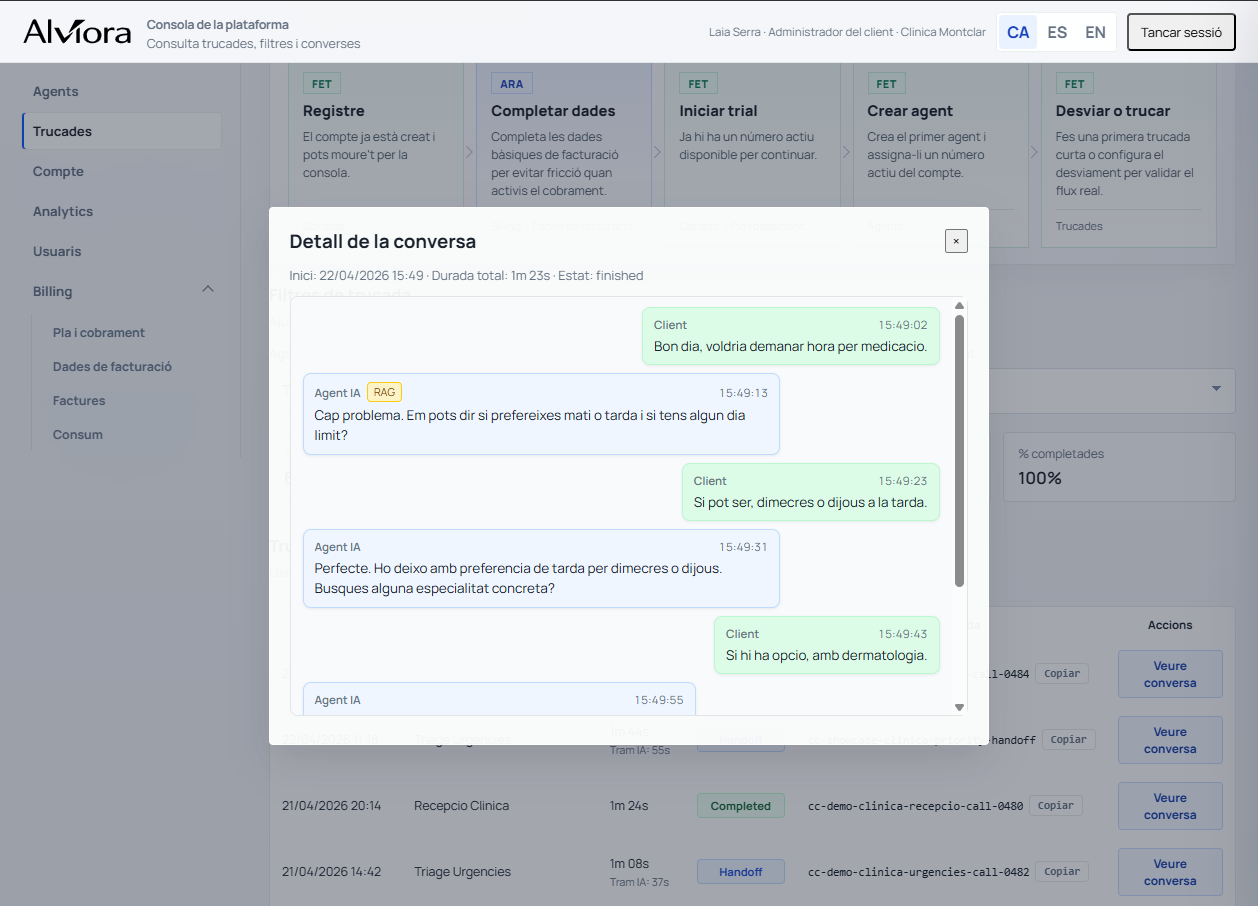This screenshot has height=906, width=1258.
Task: Open the filter dropdown arrow behind the dialog
Action: click(1216, 388)
